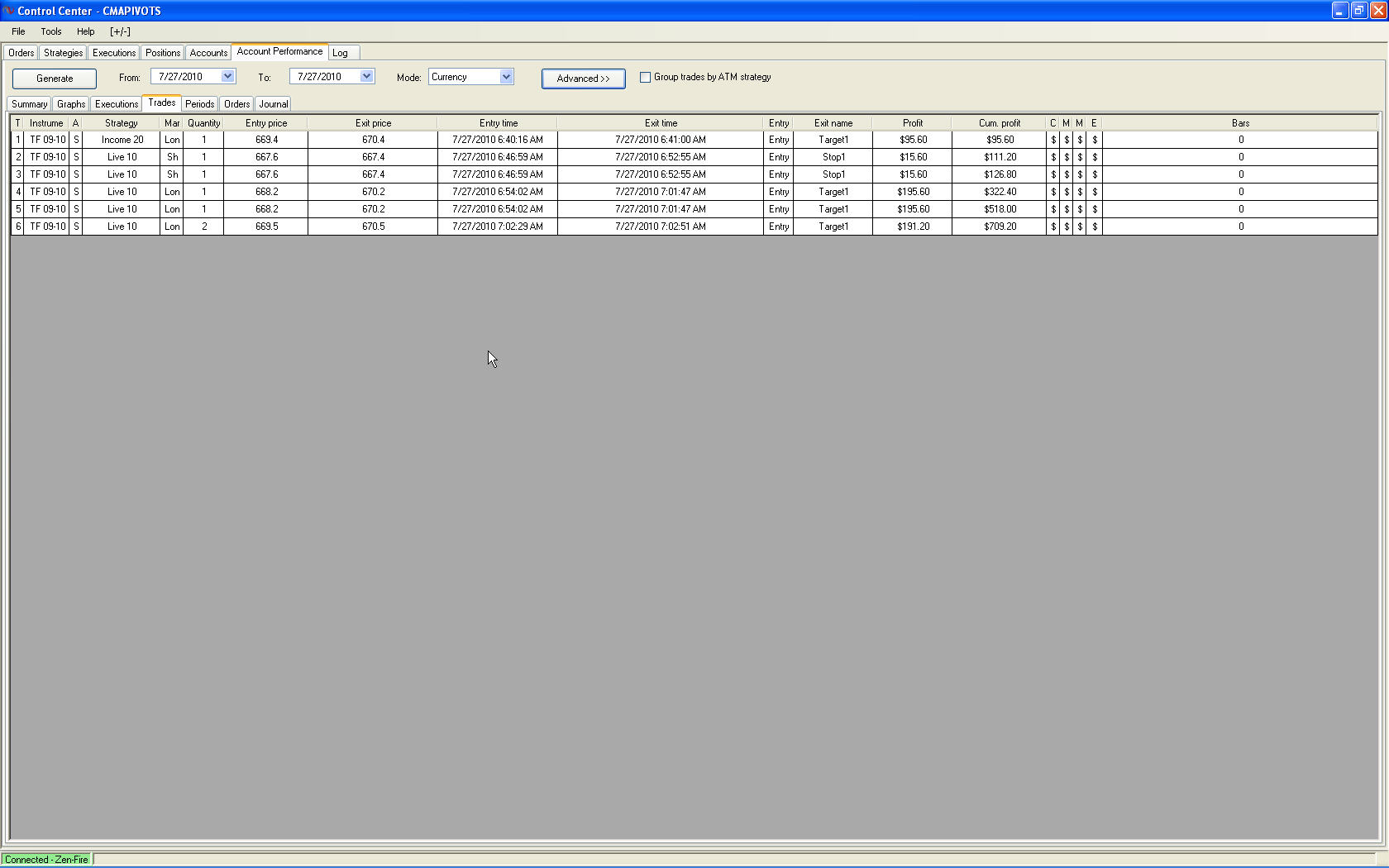Open the Help menu
The image size is (1389, 868).
[x=85, y=31]
